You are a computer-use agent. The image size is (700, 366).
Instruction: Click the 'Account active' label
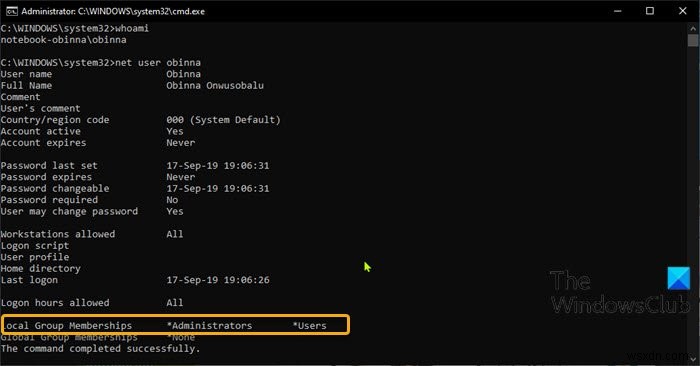(x=41, y=131)
